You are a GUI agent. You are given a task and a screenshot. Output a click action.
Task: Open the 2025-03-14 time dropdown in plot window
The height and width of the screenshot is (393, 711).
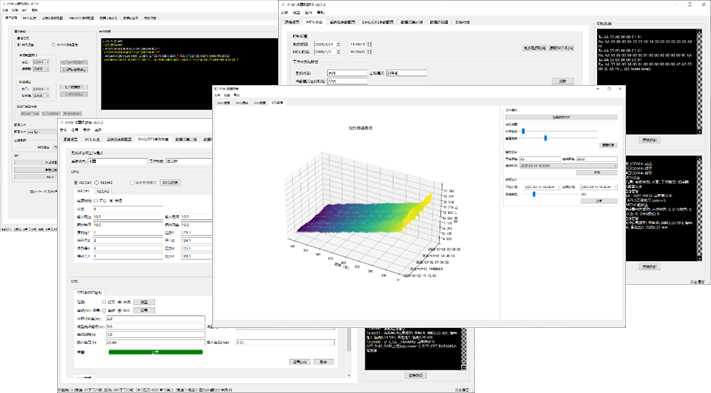click(568, 166)
